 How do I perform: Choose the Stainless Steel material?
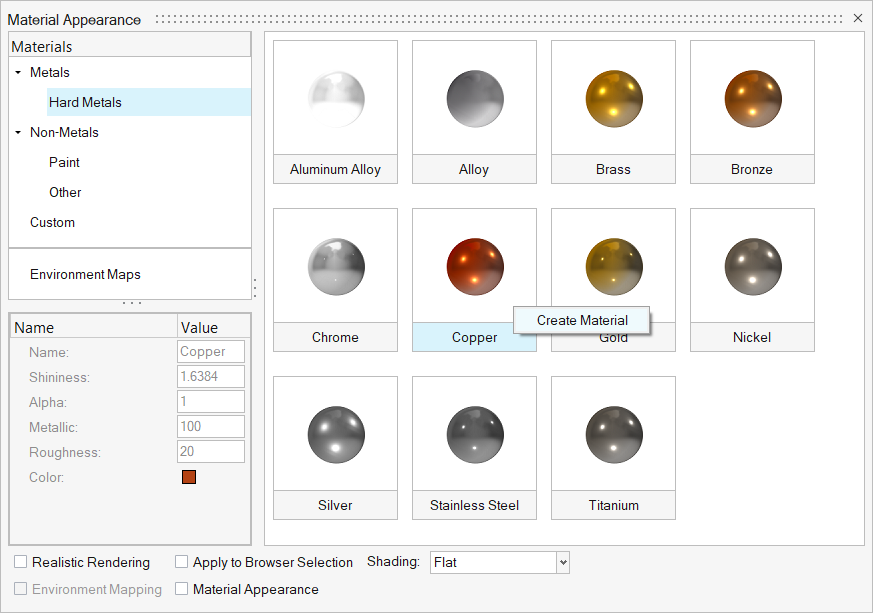coord(474,435)
